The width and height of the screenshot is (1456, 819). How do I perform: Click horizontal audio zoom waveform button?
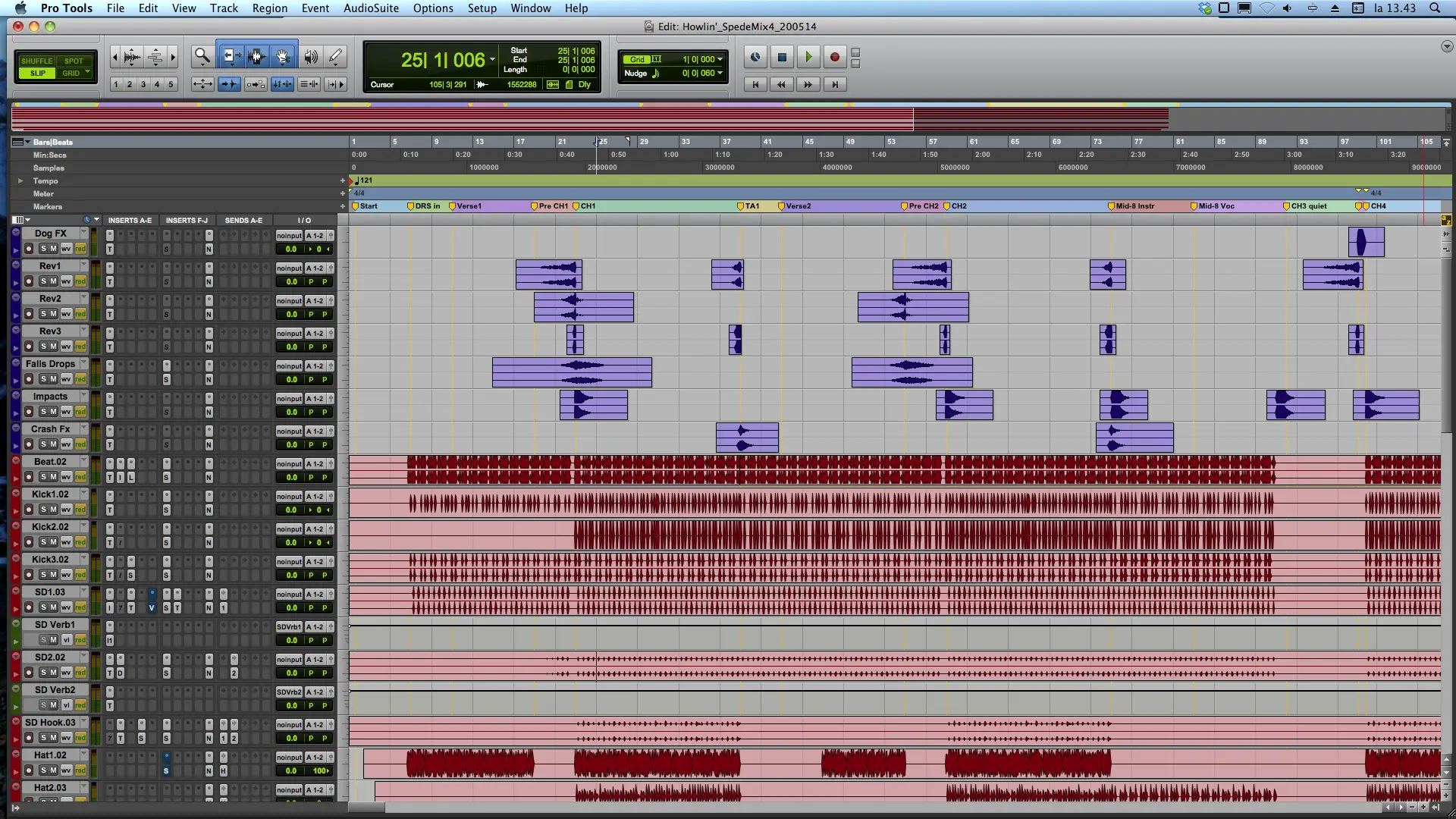pyautogui.click(x=132, y=57)
